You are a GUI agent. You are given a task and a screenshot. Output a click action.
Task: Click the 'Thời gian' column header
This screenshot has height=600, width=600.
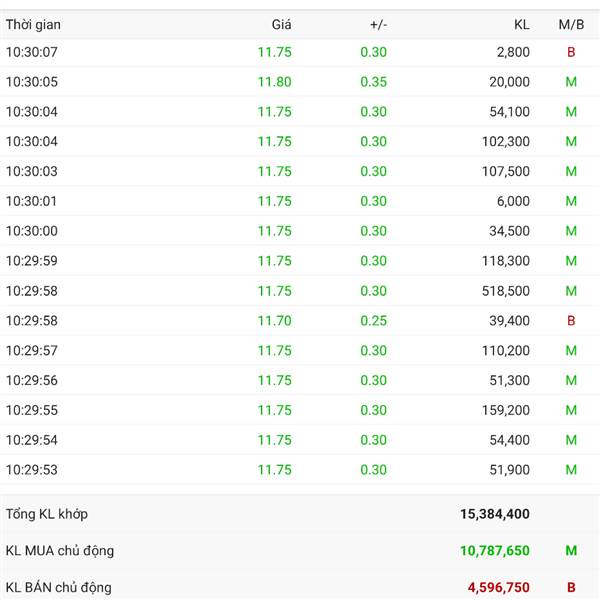click(33, 24)
